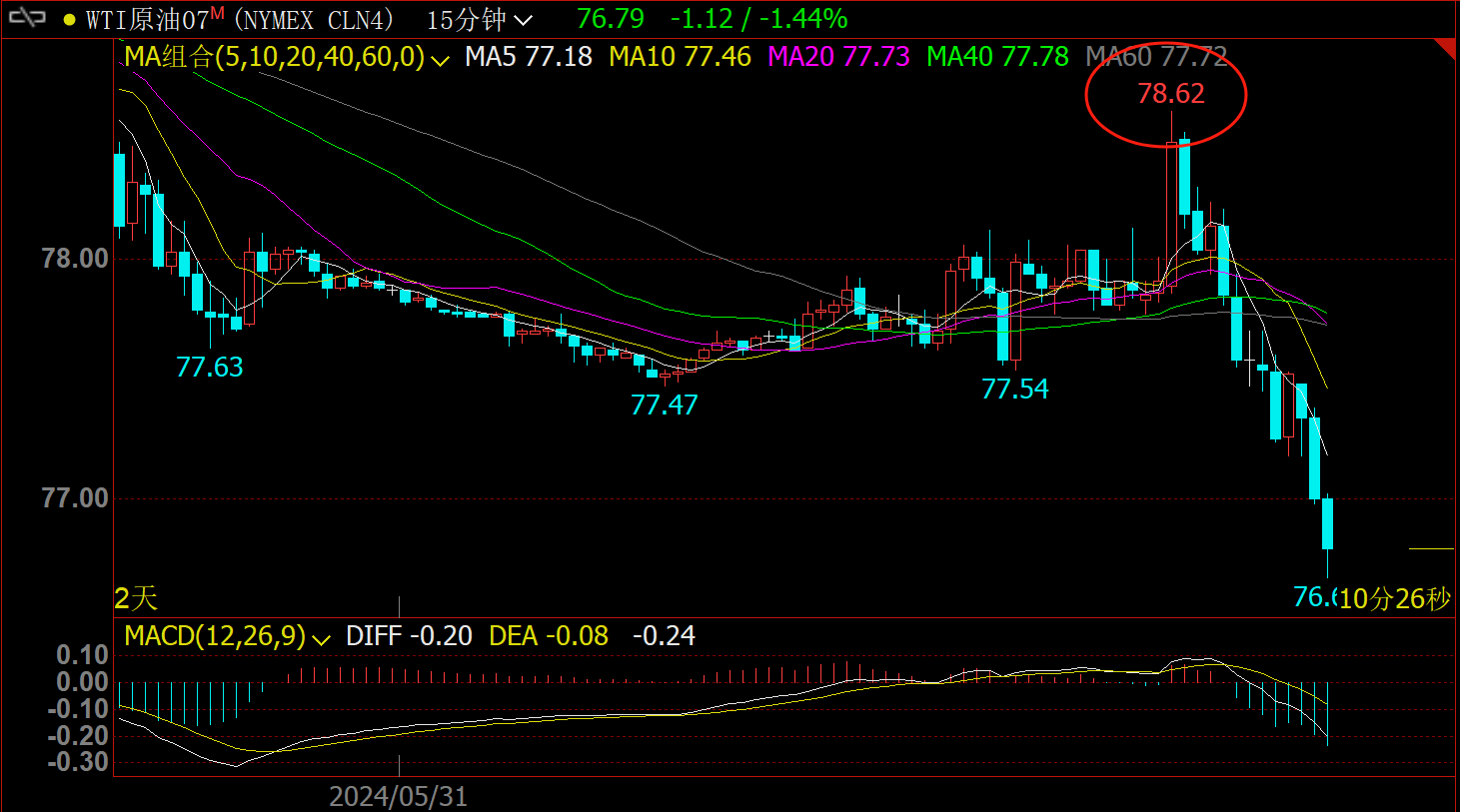Click the red M marker after WTI原油07
Image resolution: width=1460 pixels, height=812 pixels.
pos(217,12)
